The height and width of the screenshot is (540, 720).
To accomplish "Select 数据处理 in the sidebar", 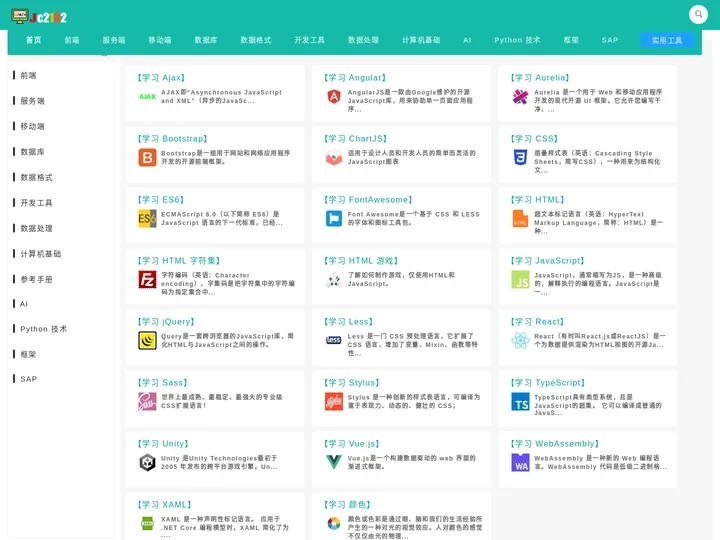I will pos(36,228).
